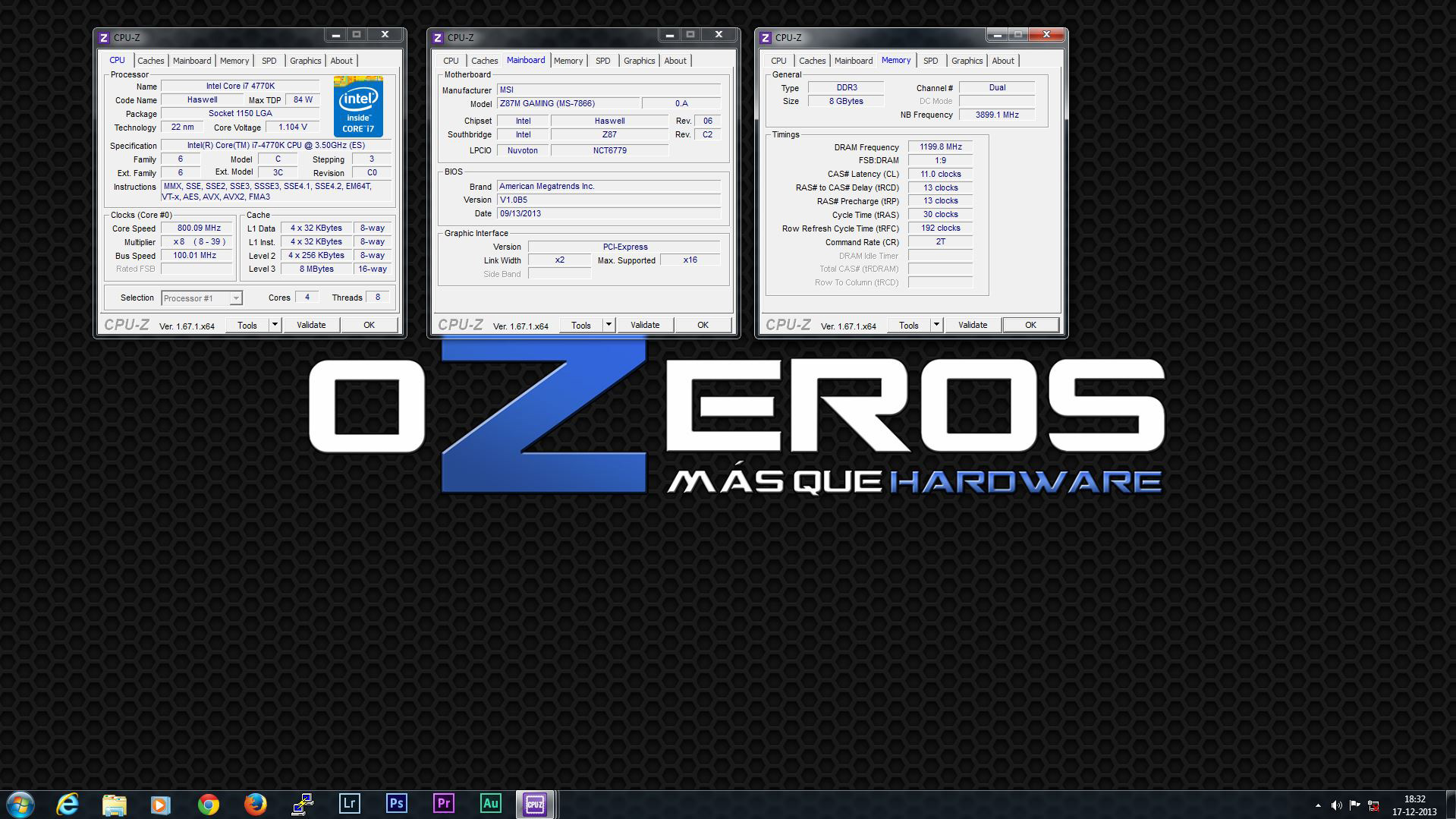Open Tools dropdown arrow in Mainboard window
The image size is (1456, 819).
(x=609, y=325)
